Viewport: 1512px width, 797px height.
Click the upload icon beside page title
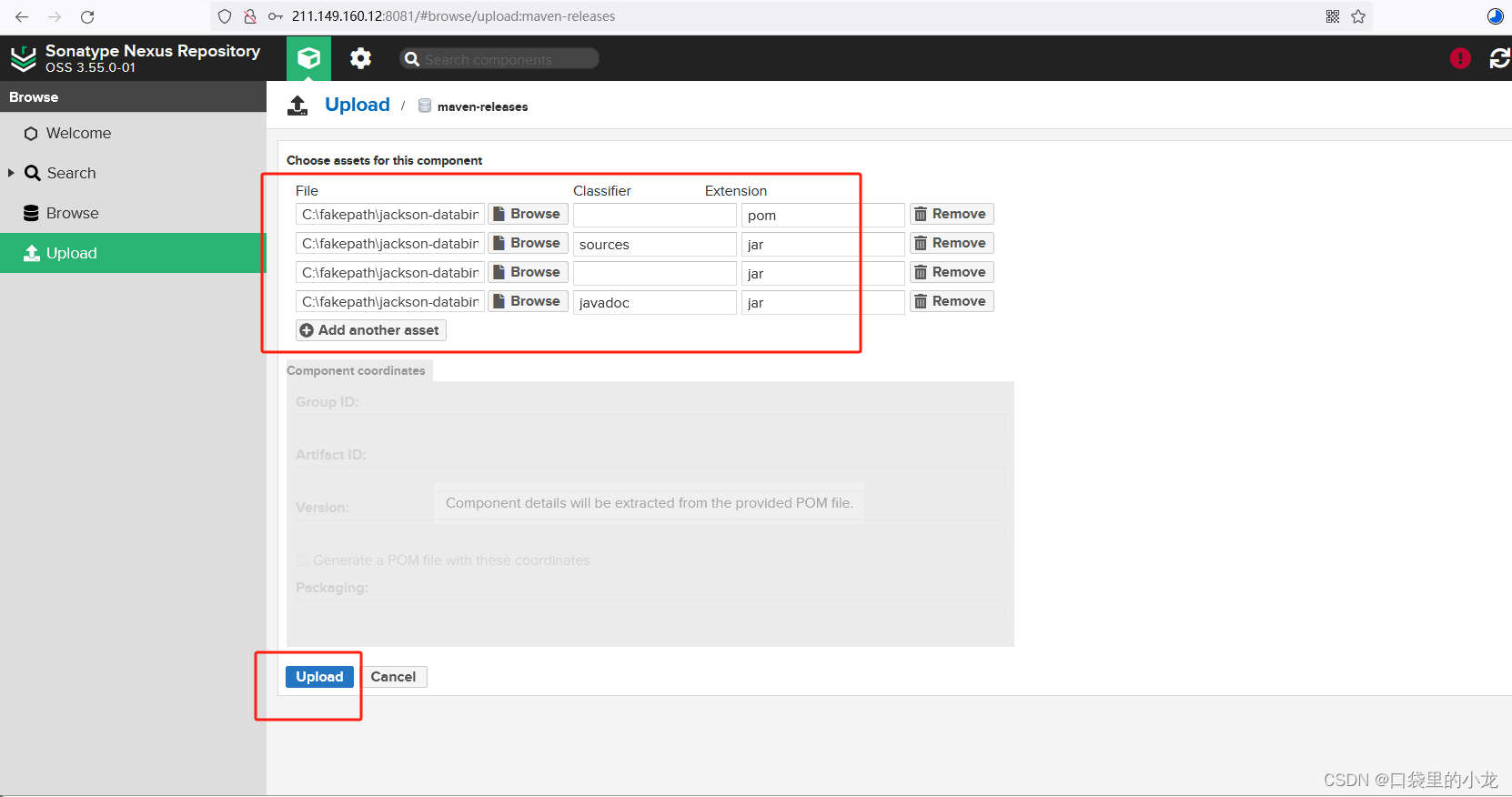(297, 106)
